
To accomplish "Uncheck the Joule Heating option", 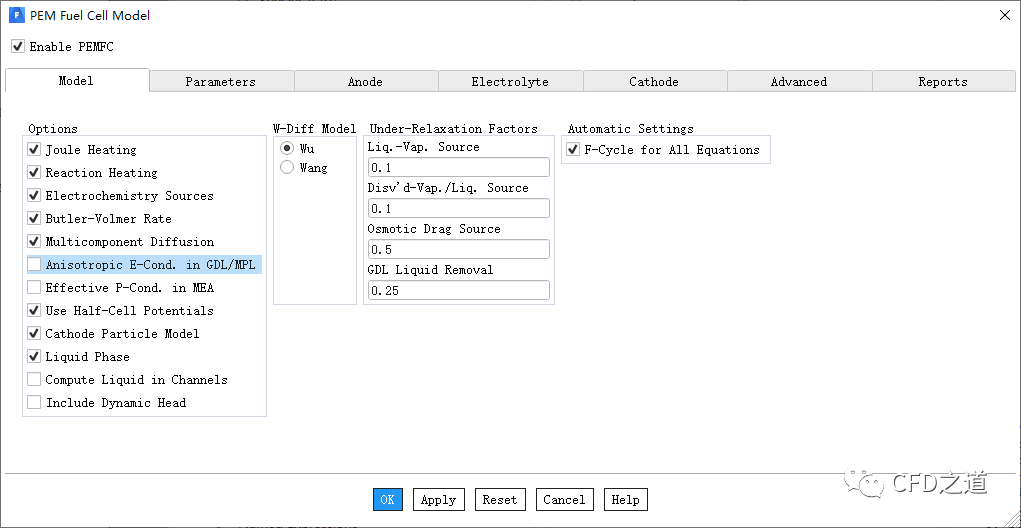I will pos(34,150).
